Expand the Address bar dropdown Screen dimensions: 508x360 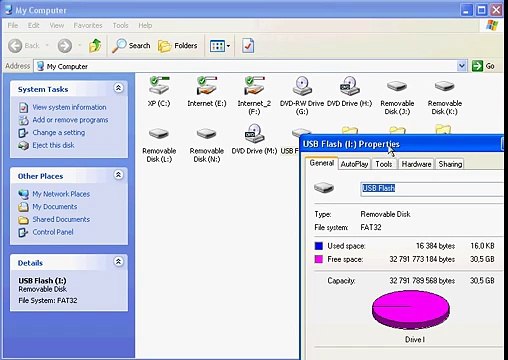coord(461,66)
